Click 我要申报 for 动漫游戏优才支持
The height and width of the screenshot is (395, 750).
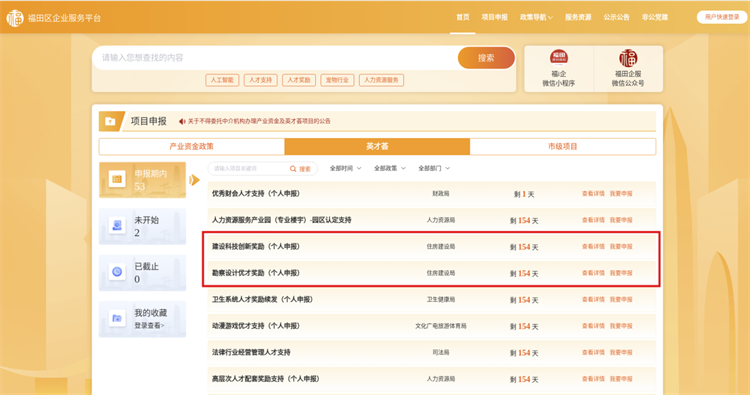pyautogui.click(x=621, y=326)
